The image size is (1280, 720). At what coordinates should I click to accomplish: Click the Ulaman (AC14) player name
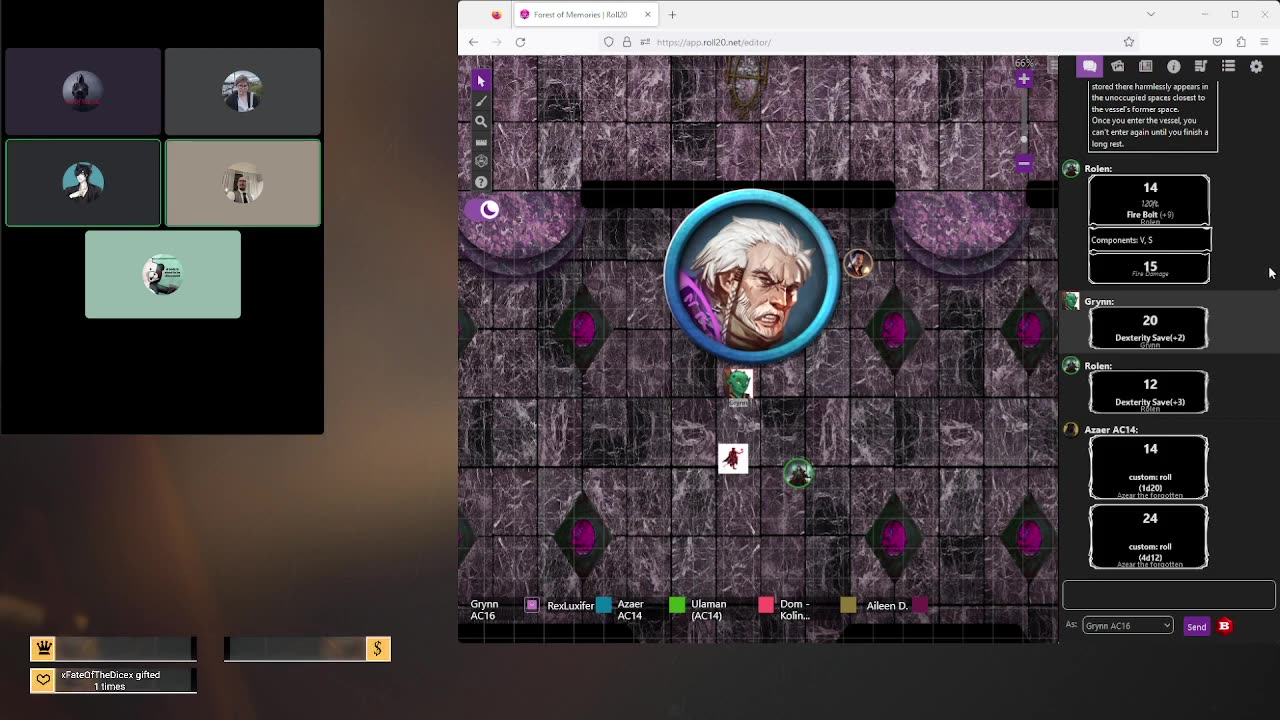pyautogui.click(x=708, y=610)
